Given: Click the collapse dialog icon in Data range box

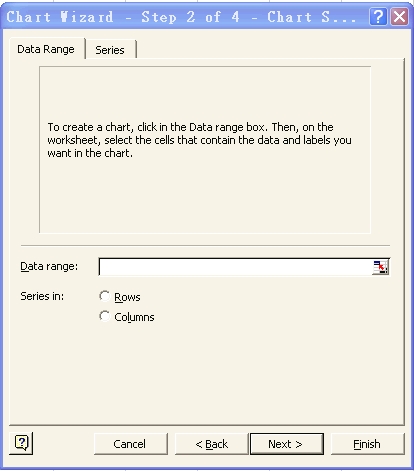Looking at the screenshot, I should (x=380, y=267).
